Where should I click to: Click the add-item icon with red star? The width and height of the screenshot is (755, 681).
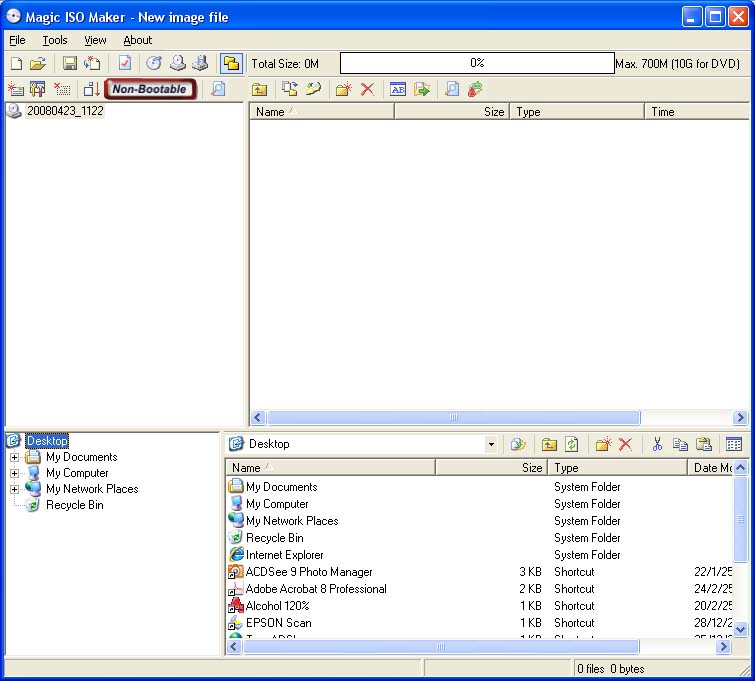pyautogui.click(x=16, y=89)
